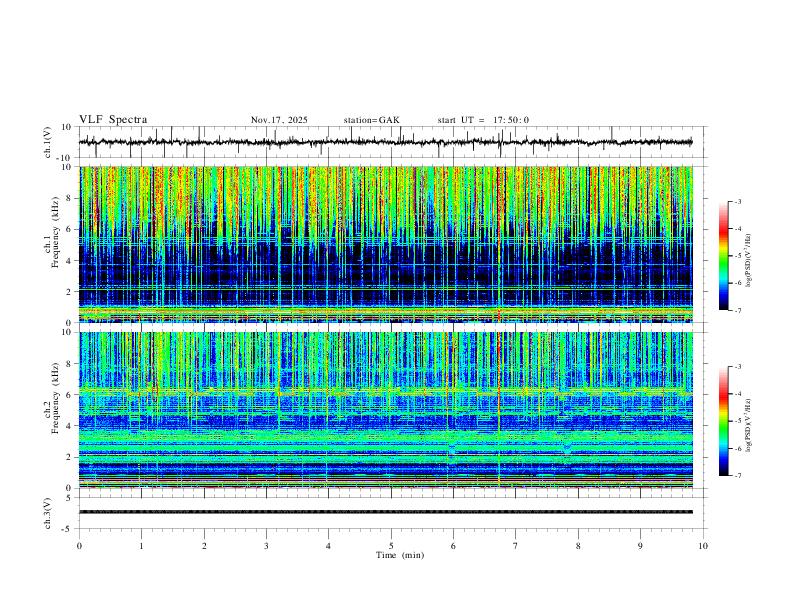Click the black ch.3 signal bar
792x612 pixels.
coord(385,512)
